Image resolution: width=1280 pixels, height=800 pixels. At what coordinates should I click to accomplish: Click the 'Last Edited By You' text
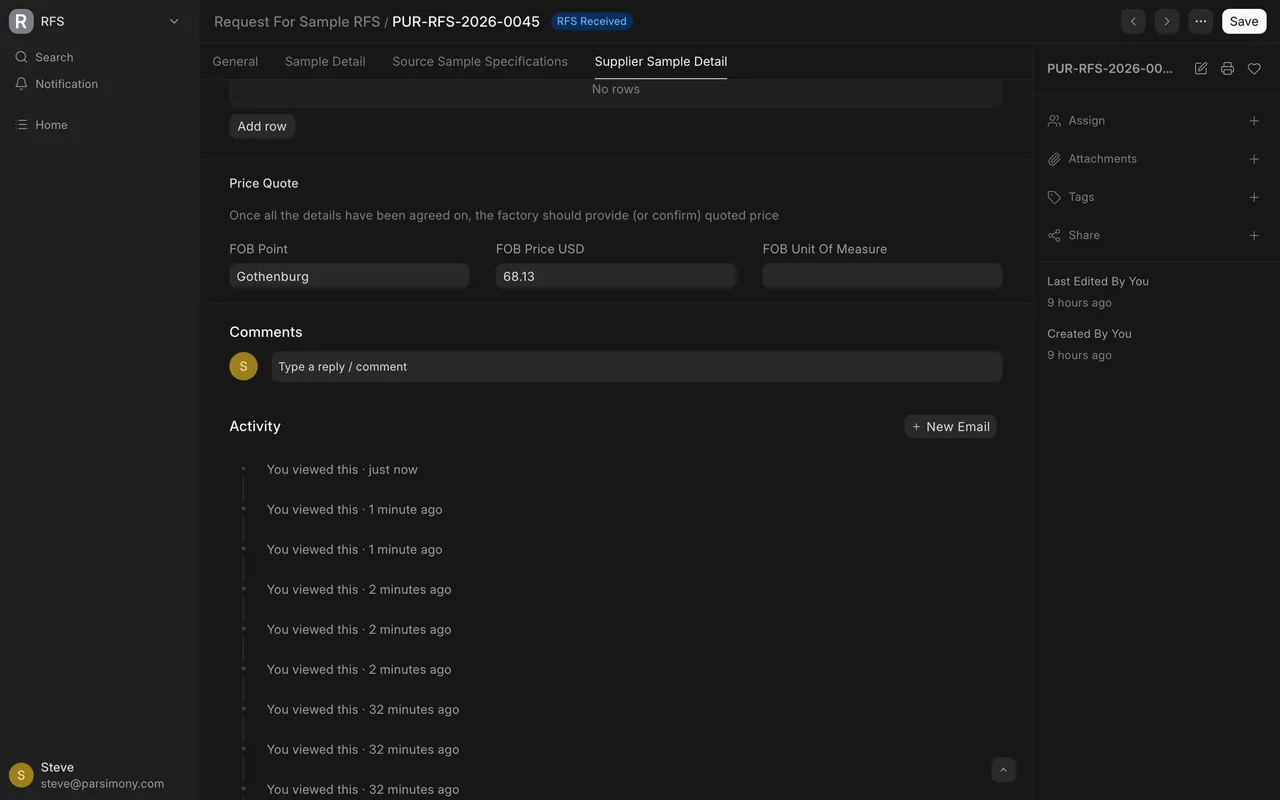click(x=1098, y=281)
